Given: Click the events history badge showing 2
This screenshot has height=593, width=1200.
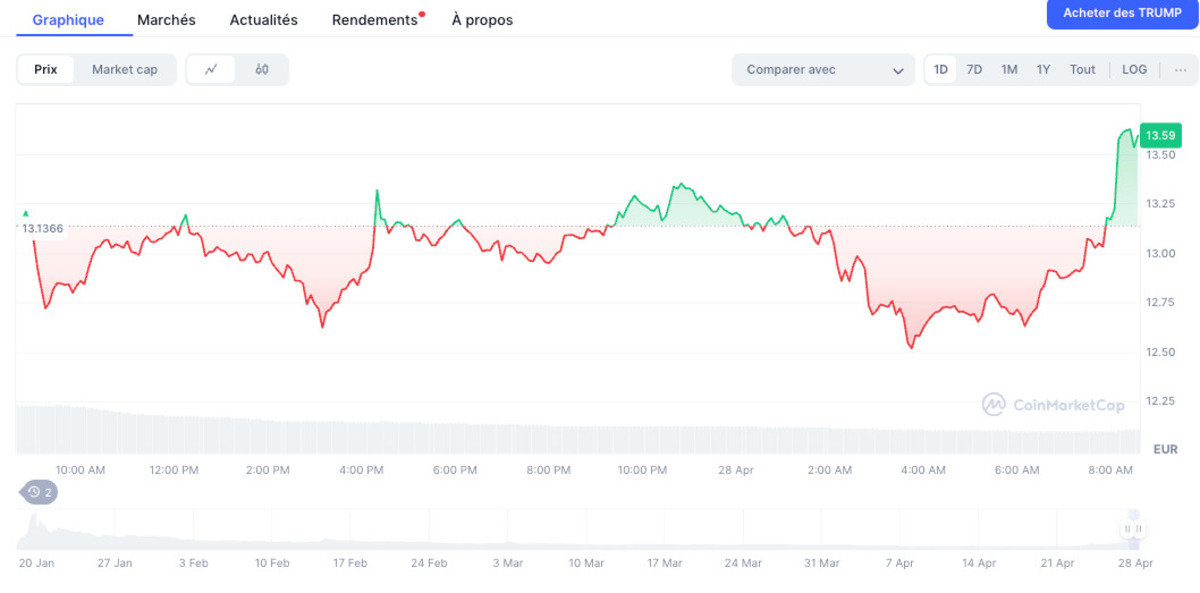Looking at the screenshot, I should pyautogui.click(x=40, y=492).
